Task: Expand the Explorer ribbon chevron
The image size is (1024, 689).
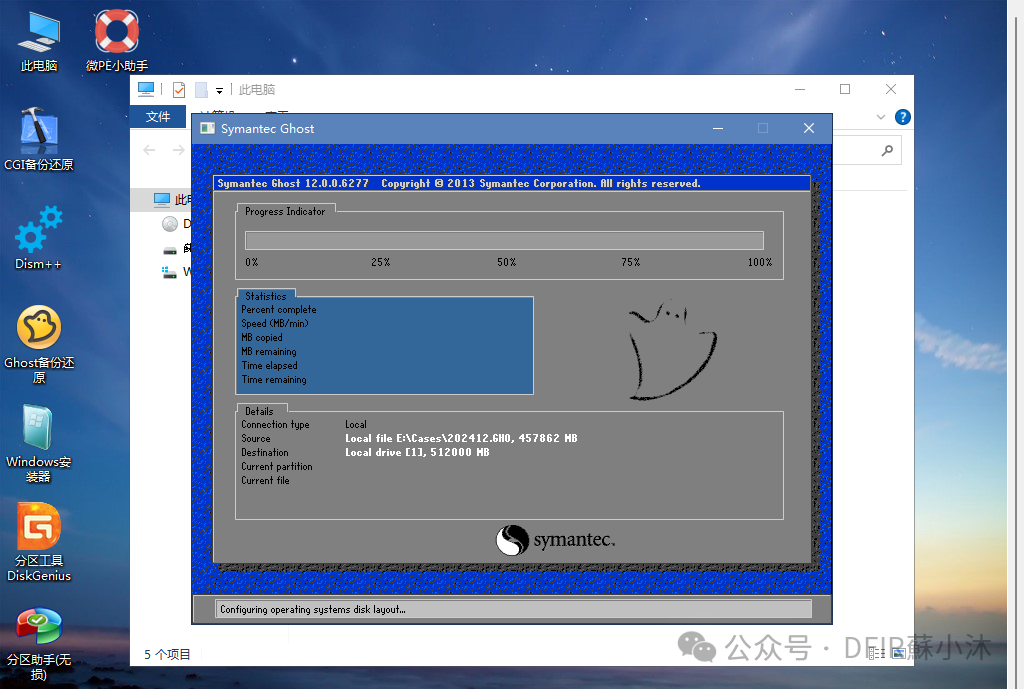Action: [880, 117]
